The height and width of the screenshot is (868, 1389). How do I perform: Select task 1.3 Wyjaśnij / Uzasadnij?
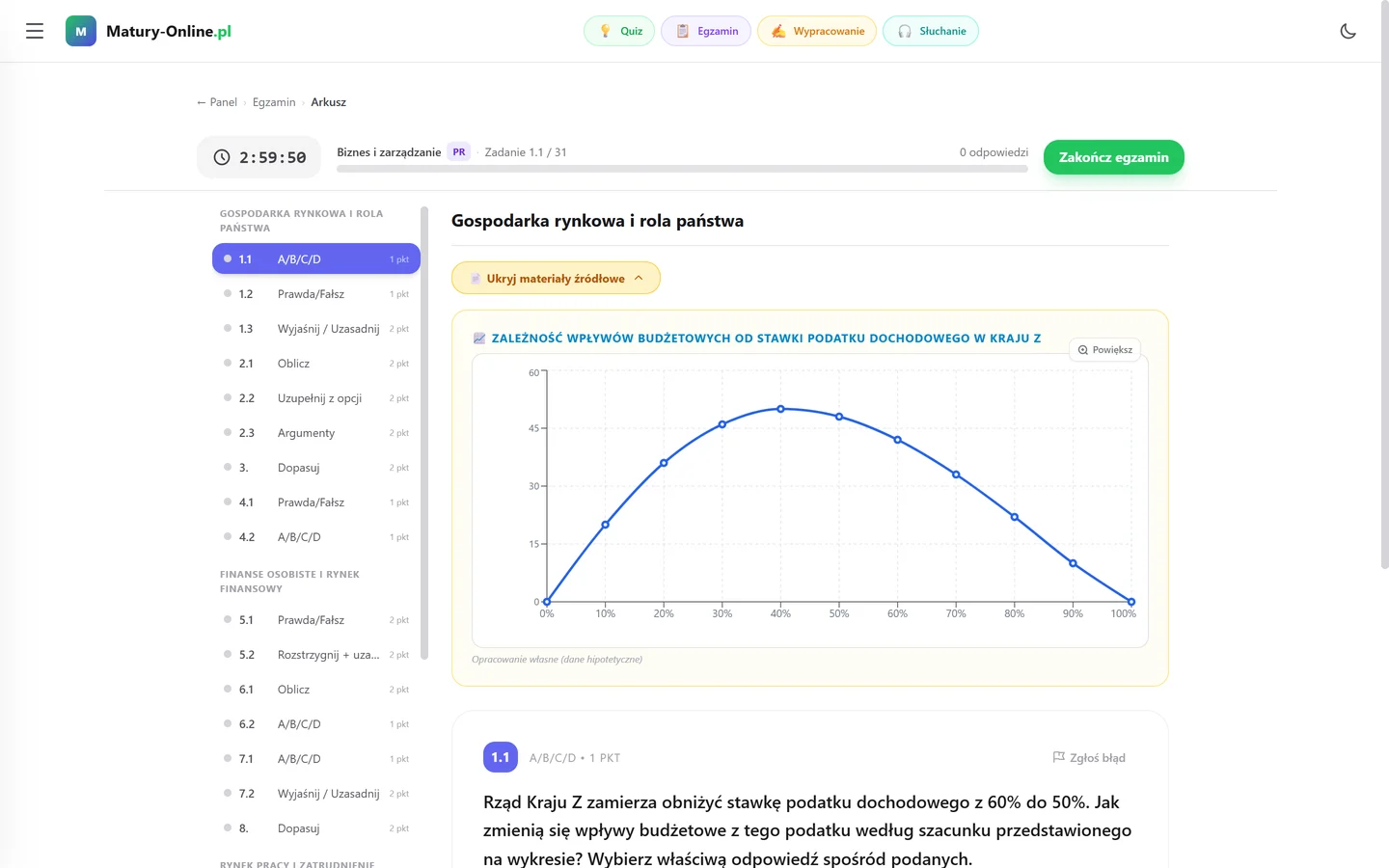[x=316, y=328]
